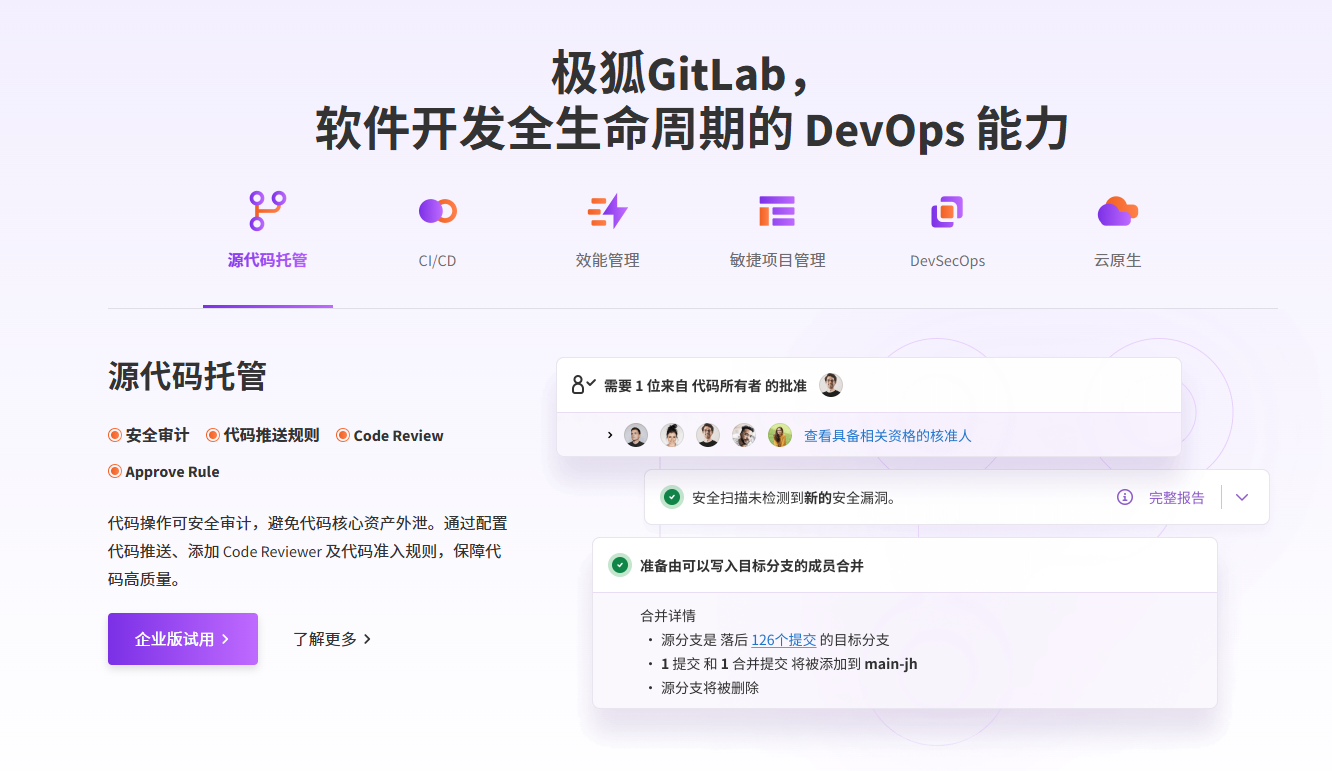Image resolution: width=1332 pixels, height=771 pixels.
Task: Click the Approve Rule feature label
Action: click(x=172, y=472)
